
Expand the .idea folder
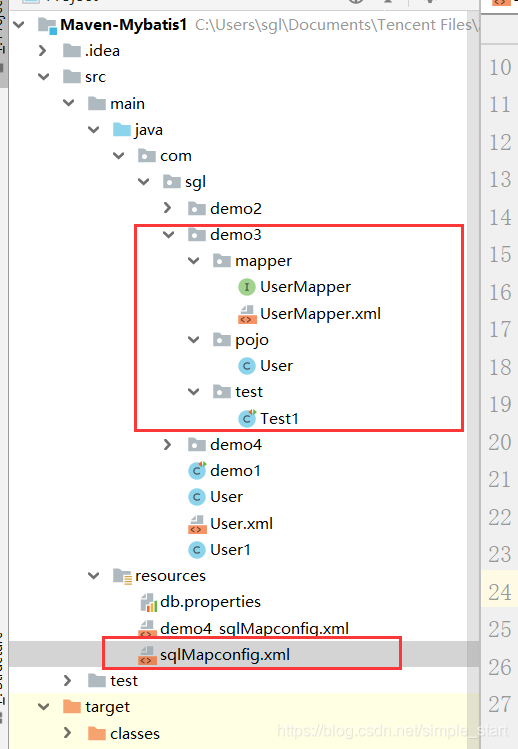[43, 50]
